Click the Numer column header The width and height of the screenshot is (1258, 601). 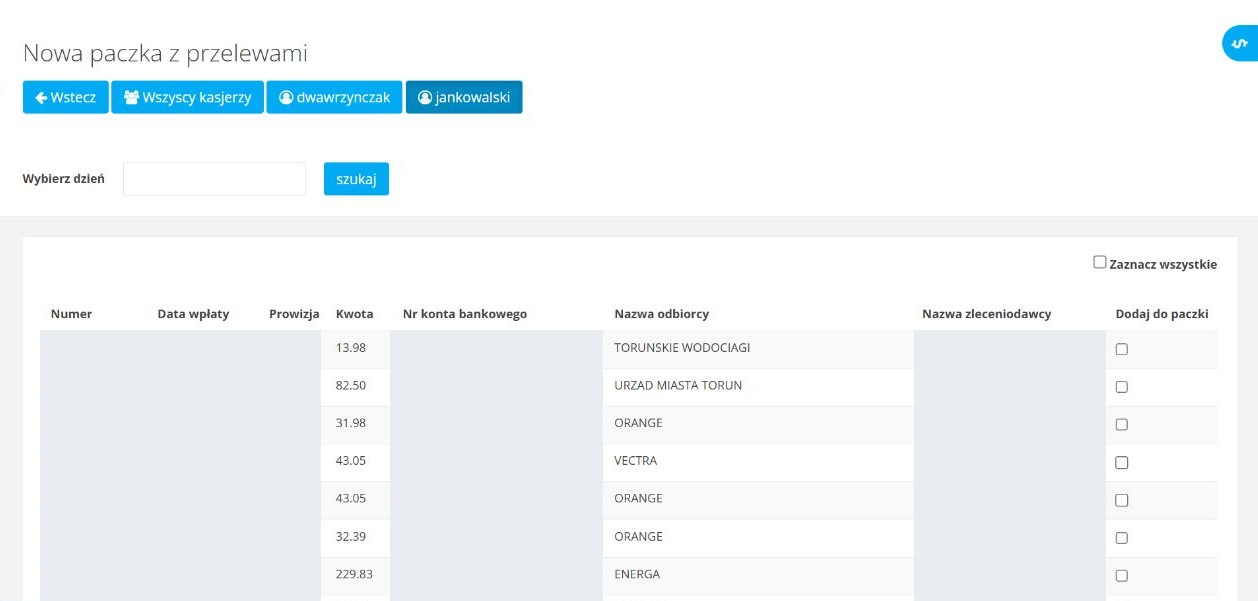coord(71,314)
